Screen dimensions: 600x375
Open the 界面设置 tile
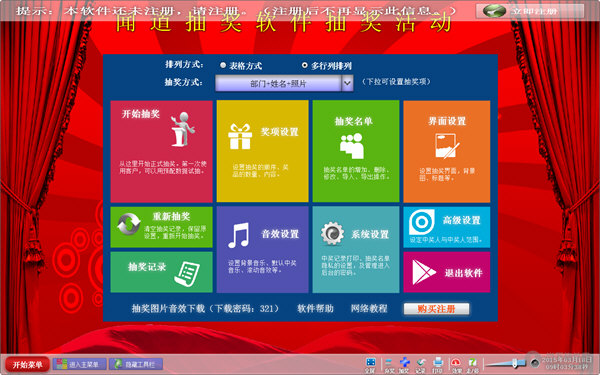coord(447,152)
